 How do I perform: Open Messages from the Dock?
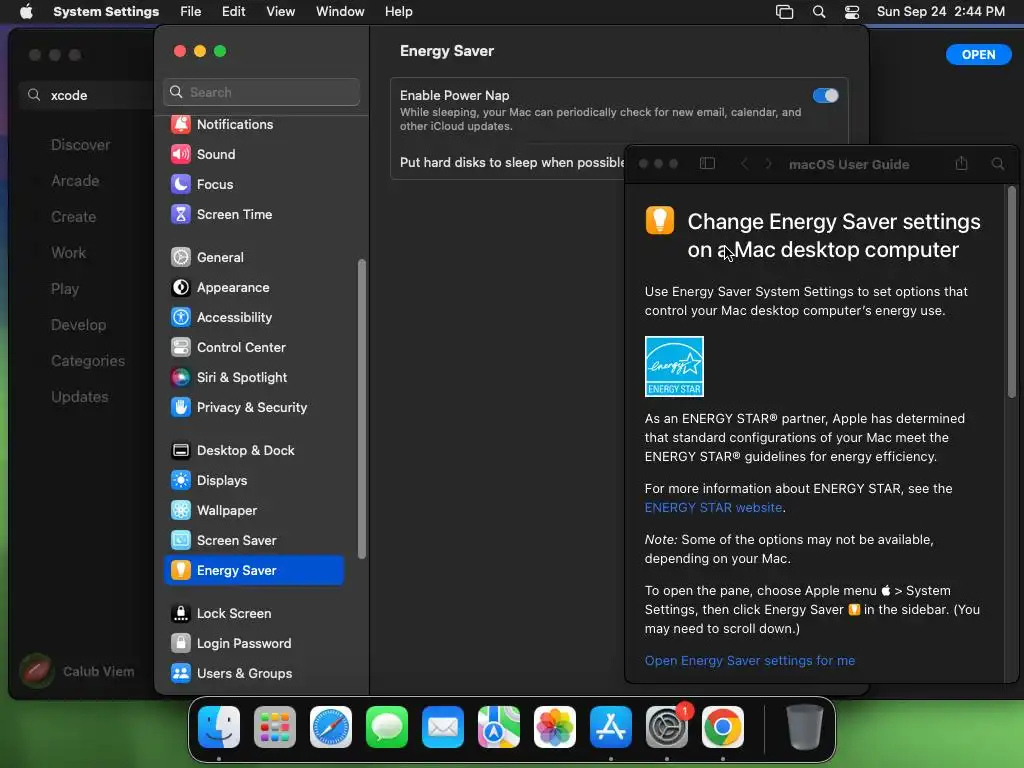[387, 727]
